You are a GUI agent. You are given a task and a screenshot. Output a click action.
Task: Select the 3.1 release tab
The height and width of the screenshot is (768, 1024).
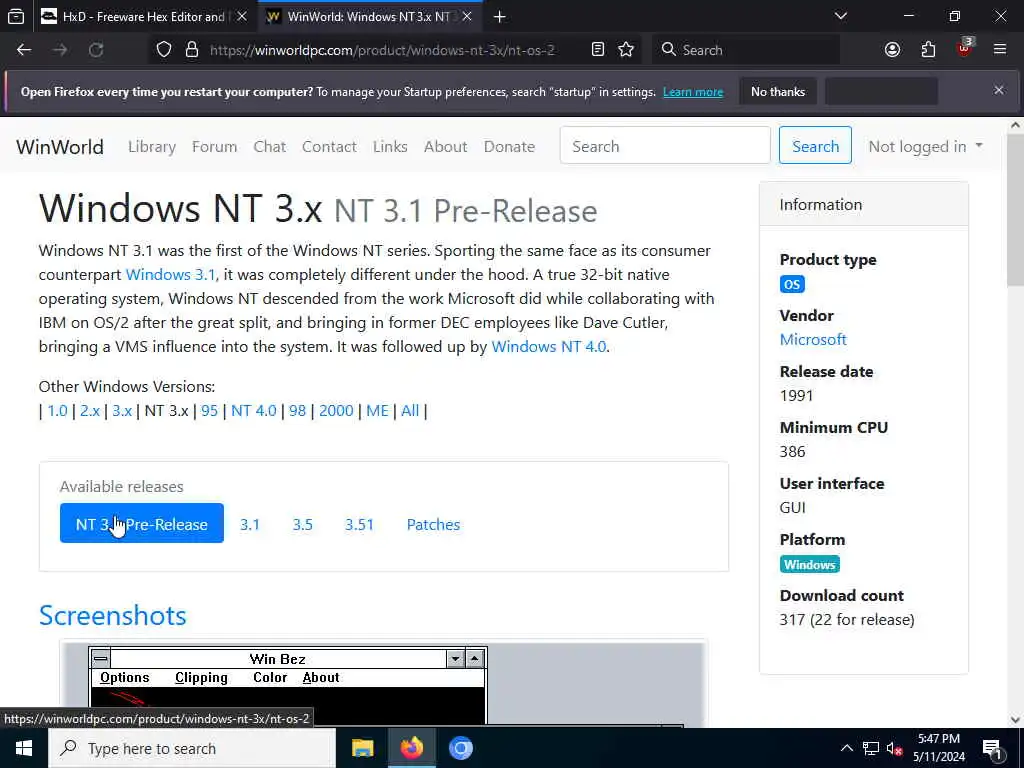249,524
